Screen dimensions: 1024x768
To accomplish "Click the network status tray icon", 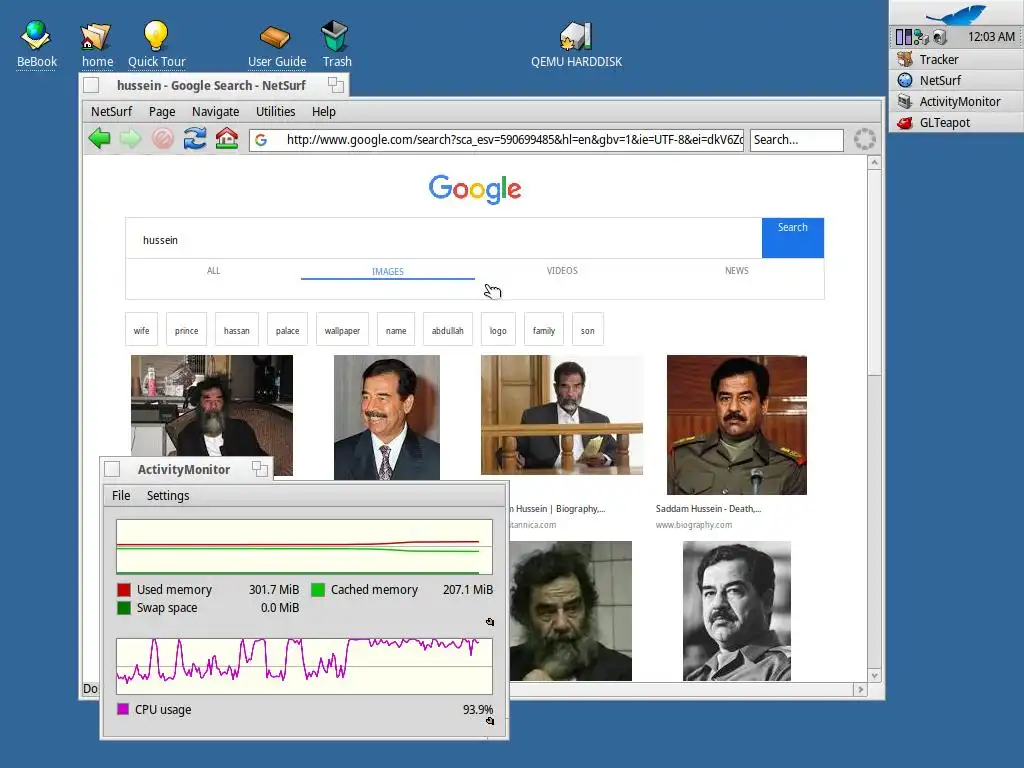I will click(x=921, y=37).
